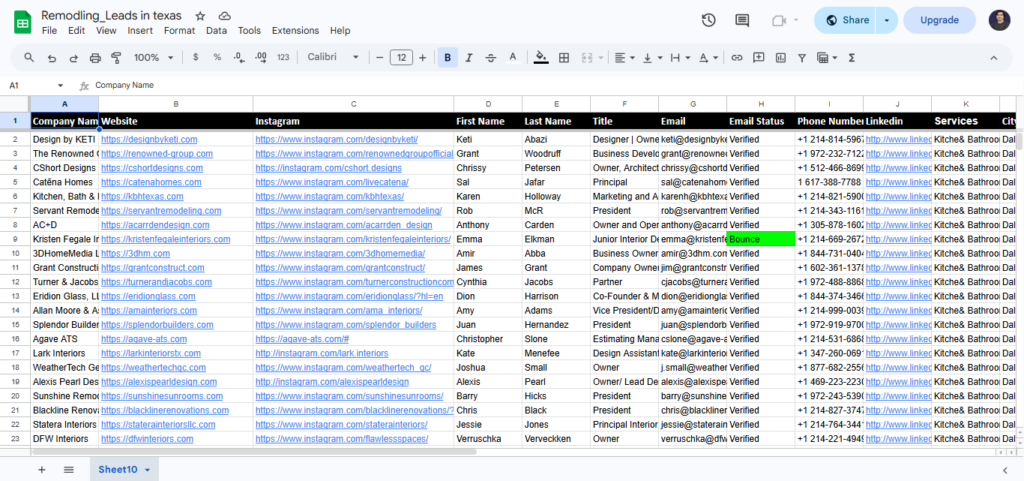The height and width of the screenshot is (481, 1024).
Task: Click the horizontal scrollbar
Action: pos(254,451)
